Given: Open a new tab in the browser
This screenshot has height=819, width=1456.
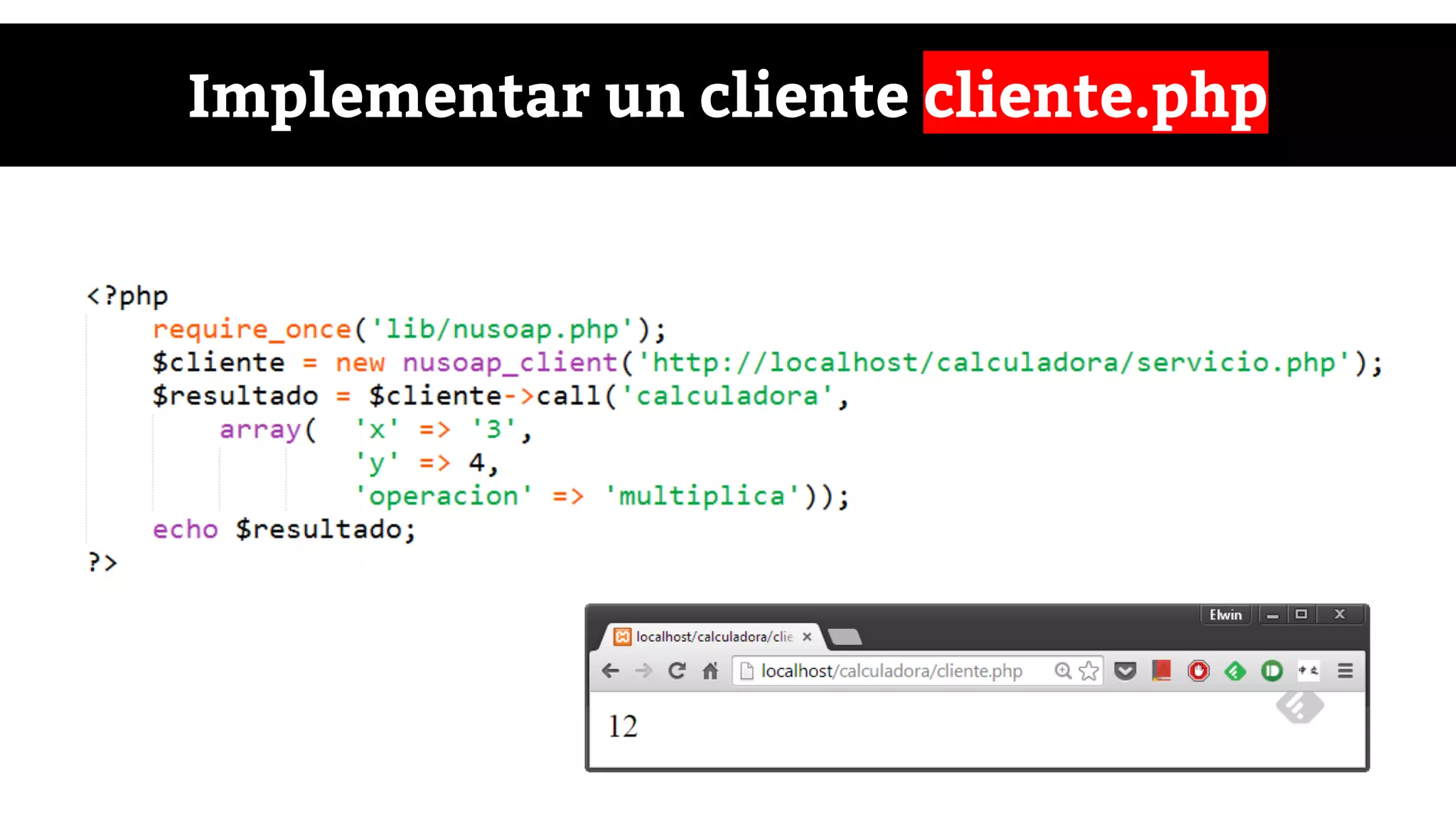Looking at the screenshot, I should [845, 637].
